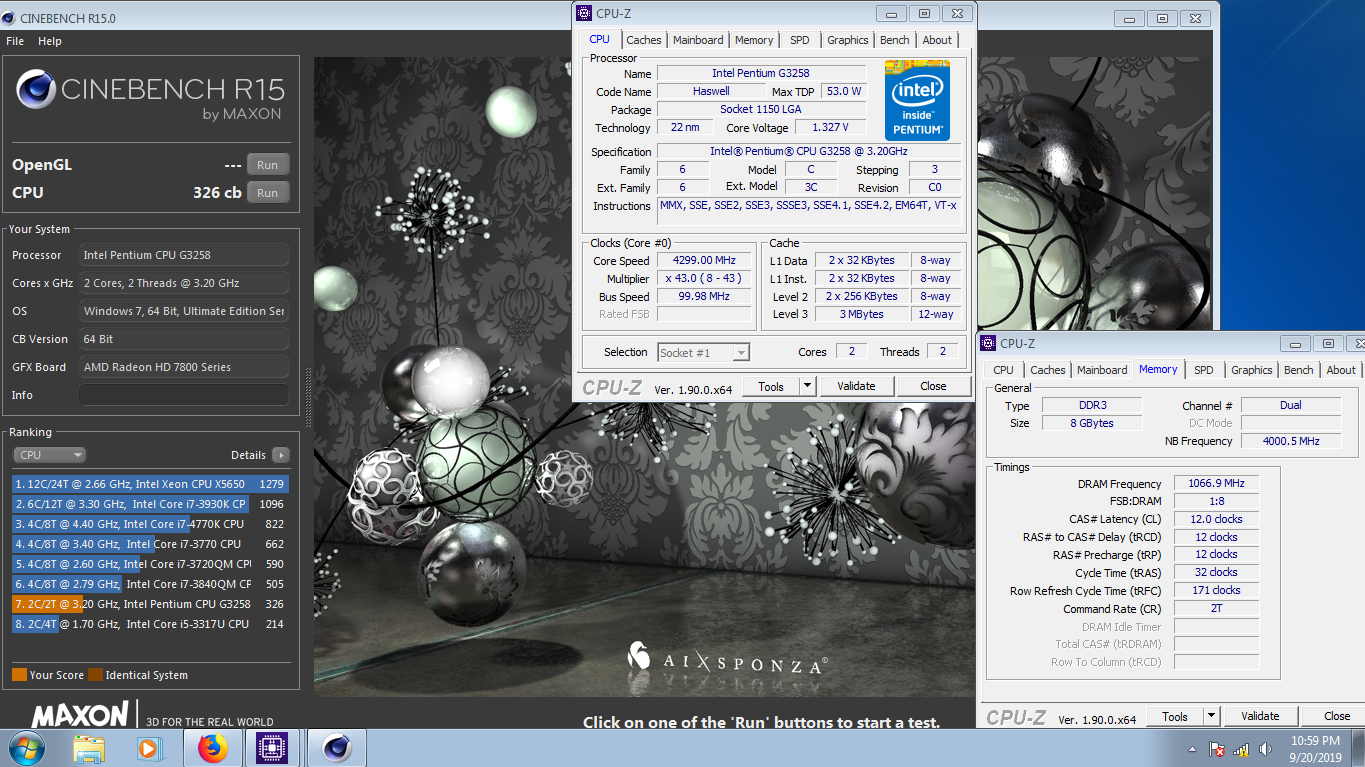Switch to Cinebench taskbar icon
1365x767 pixels.
(336, 748)
